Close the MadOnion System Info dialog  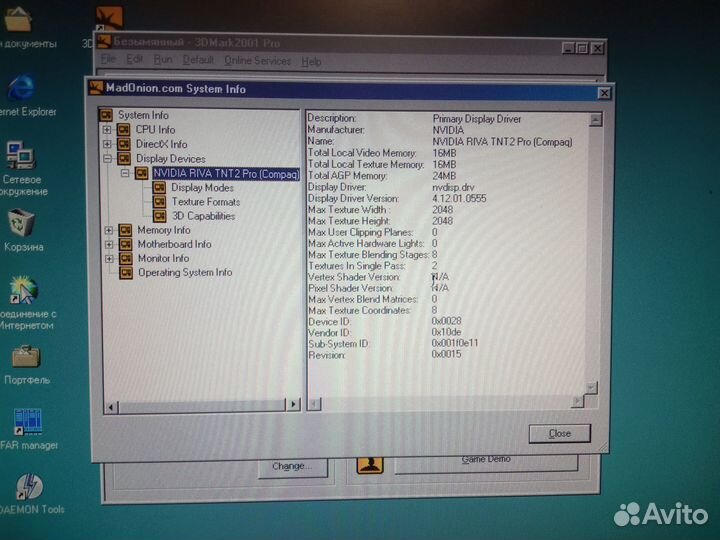[x=604, y=93]
